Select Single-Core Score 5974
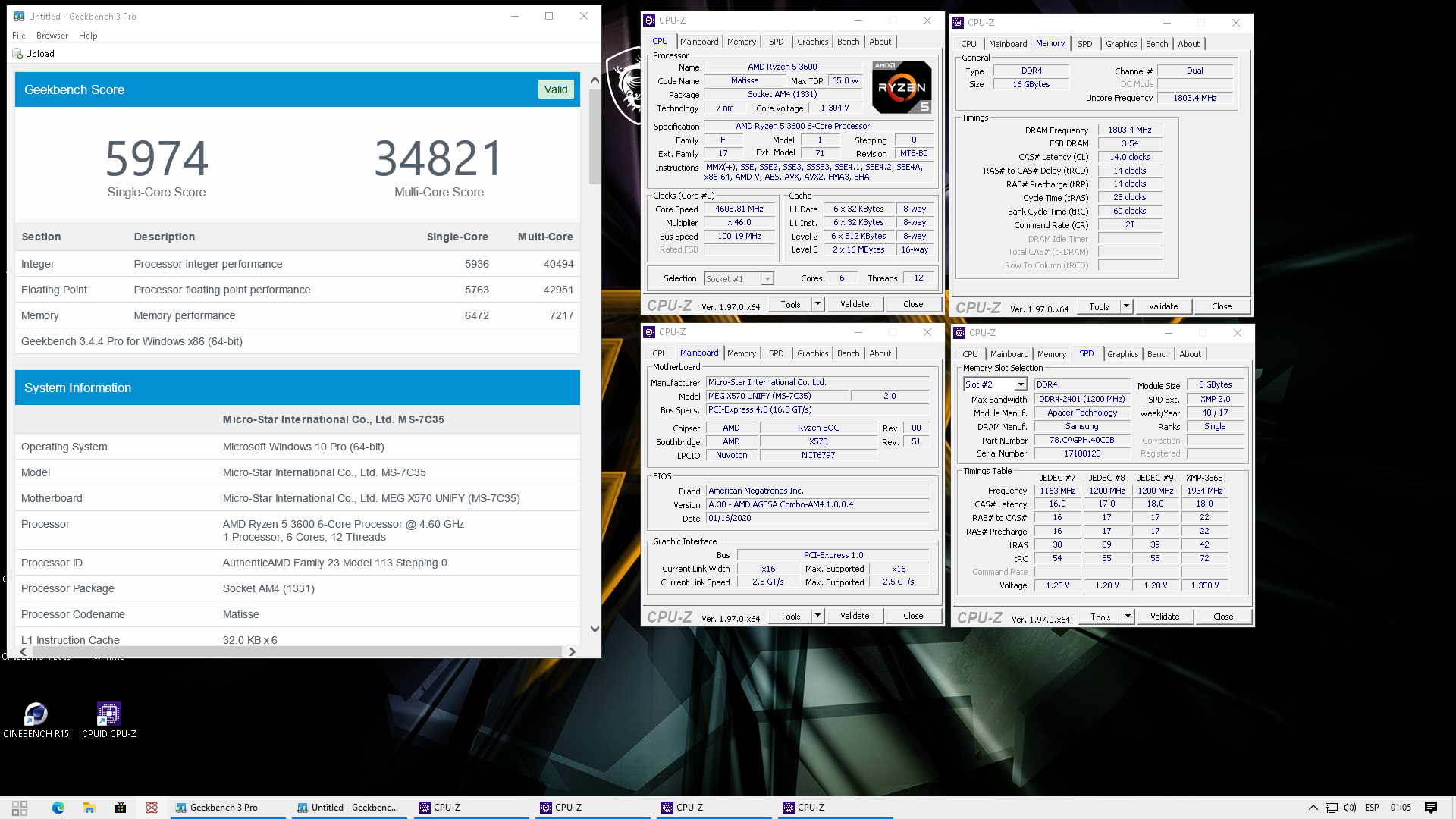This screenshot has height=819, width=1456. [156, 158]
